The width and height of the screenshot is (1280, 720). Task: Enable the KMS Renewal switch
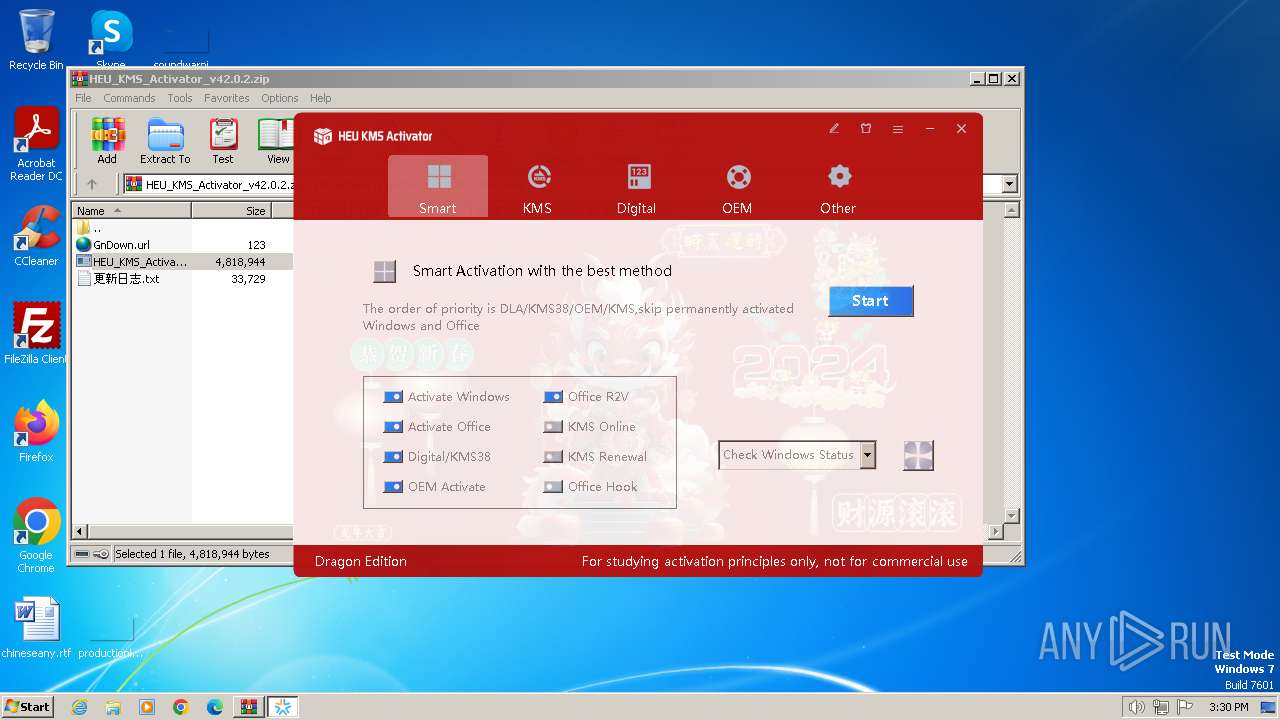pos(553,457)
